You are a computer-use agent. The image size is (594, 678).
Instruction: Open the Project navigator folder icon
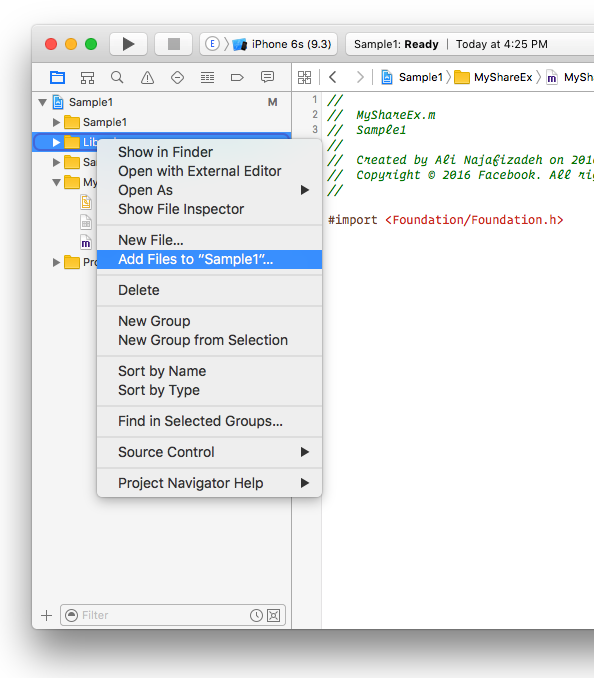tap(57, 77)
